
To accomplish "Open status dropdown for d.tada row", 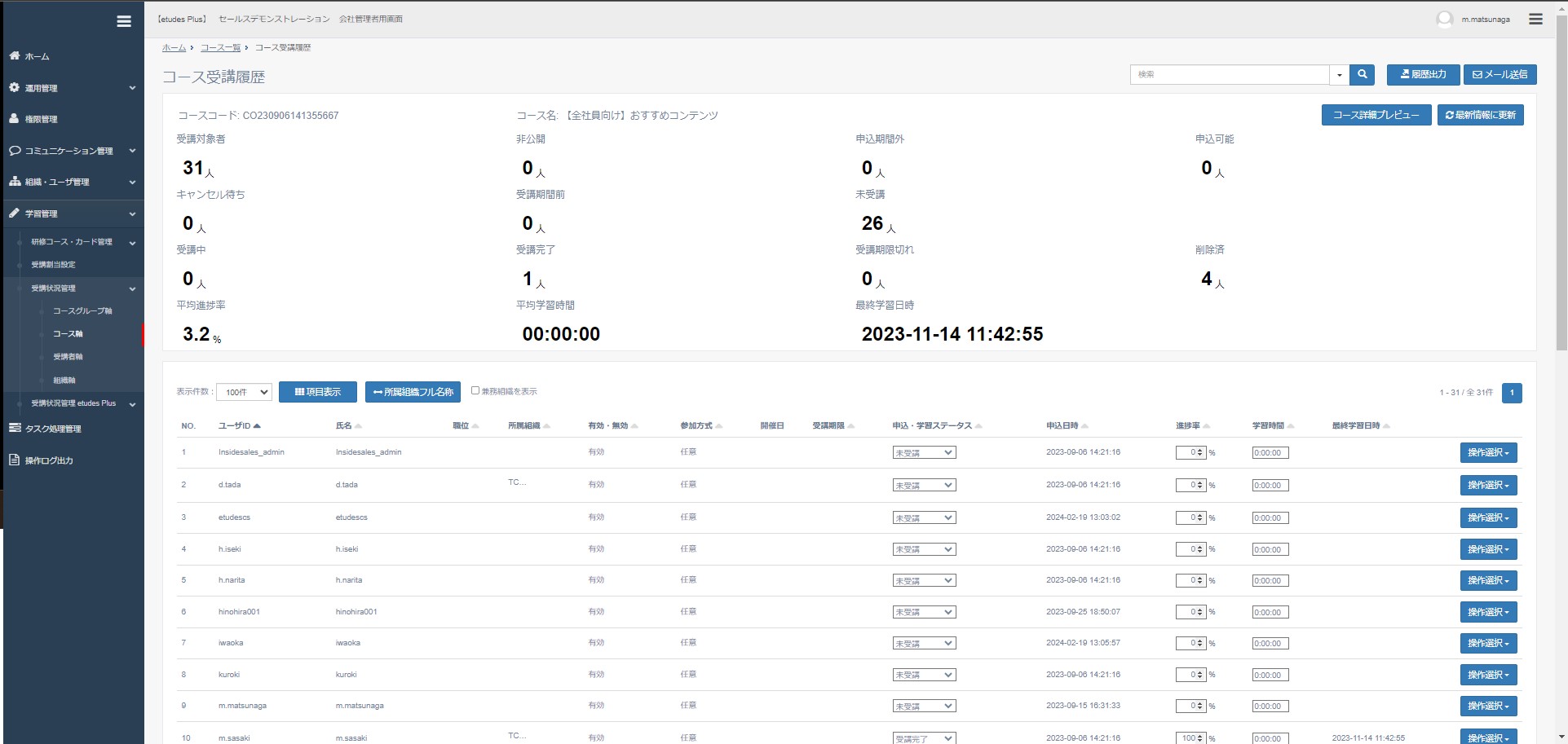I will coord(924,485).
